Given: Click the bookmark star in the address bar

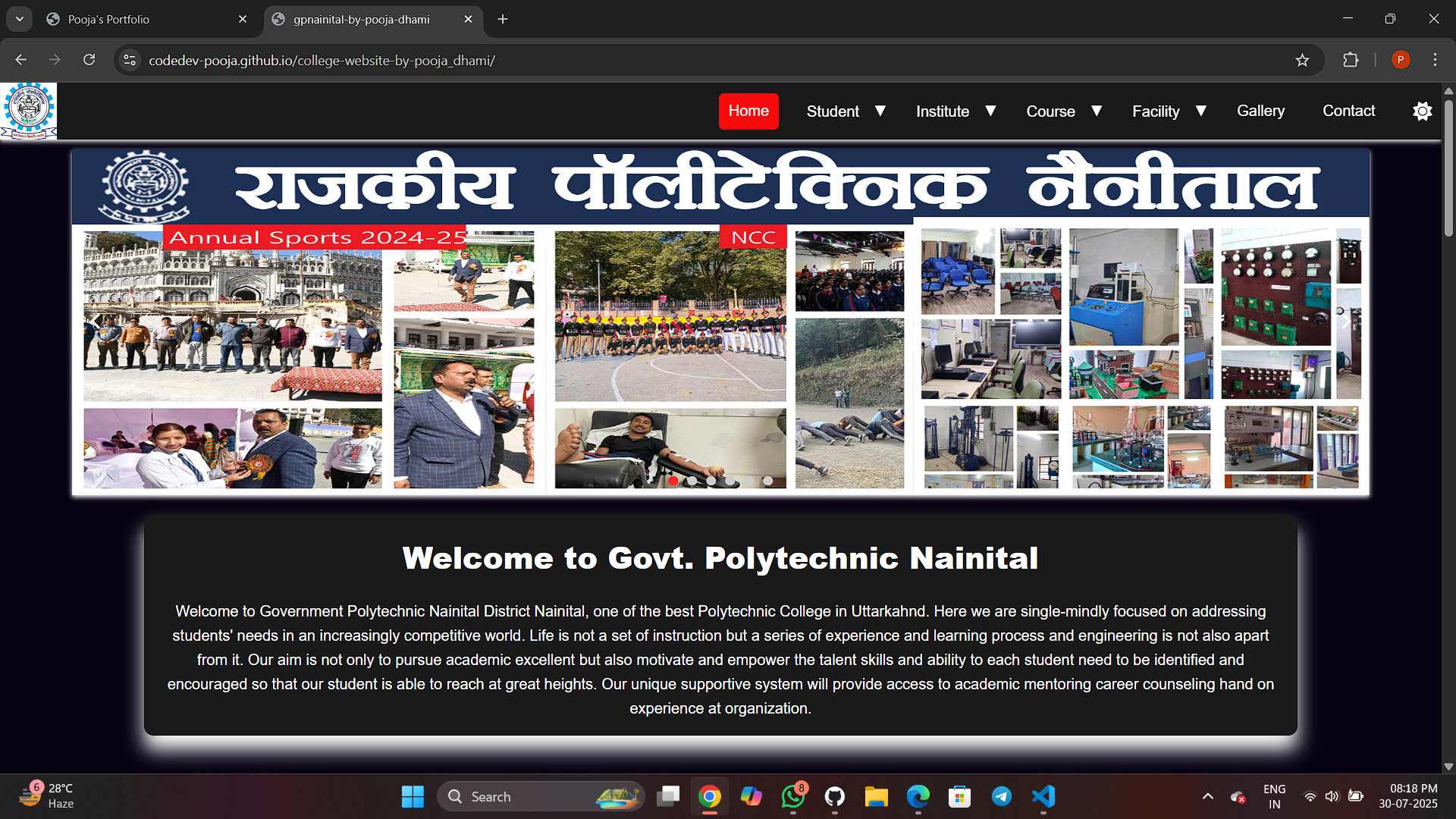Looking at the screenshot, I should pyautogui.click(x=1303, y=60).
